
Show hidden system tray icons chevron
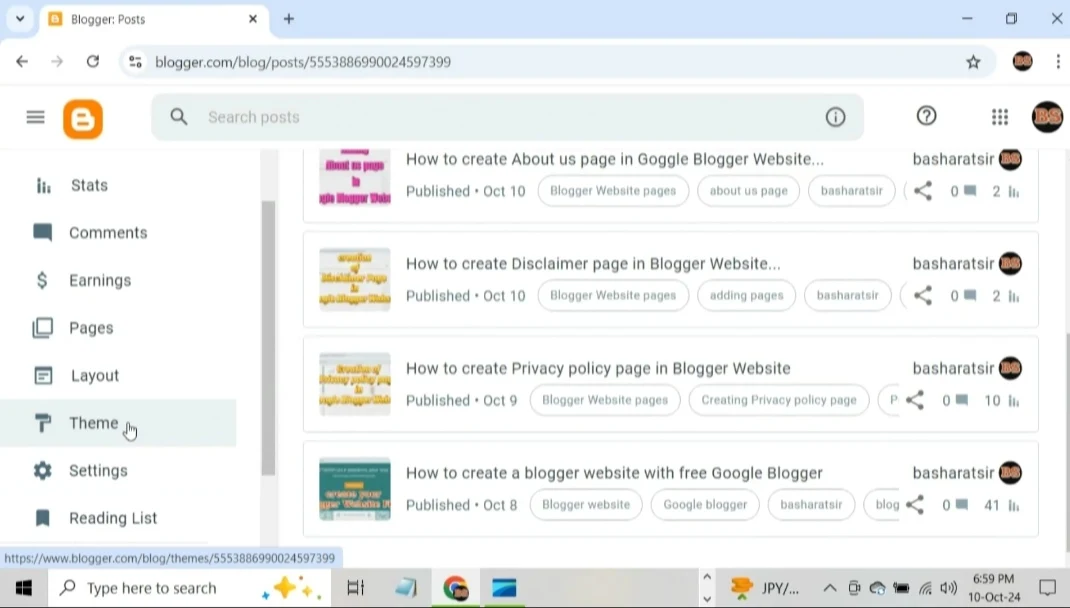(x=830, y=588)
